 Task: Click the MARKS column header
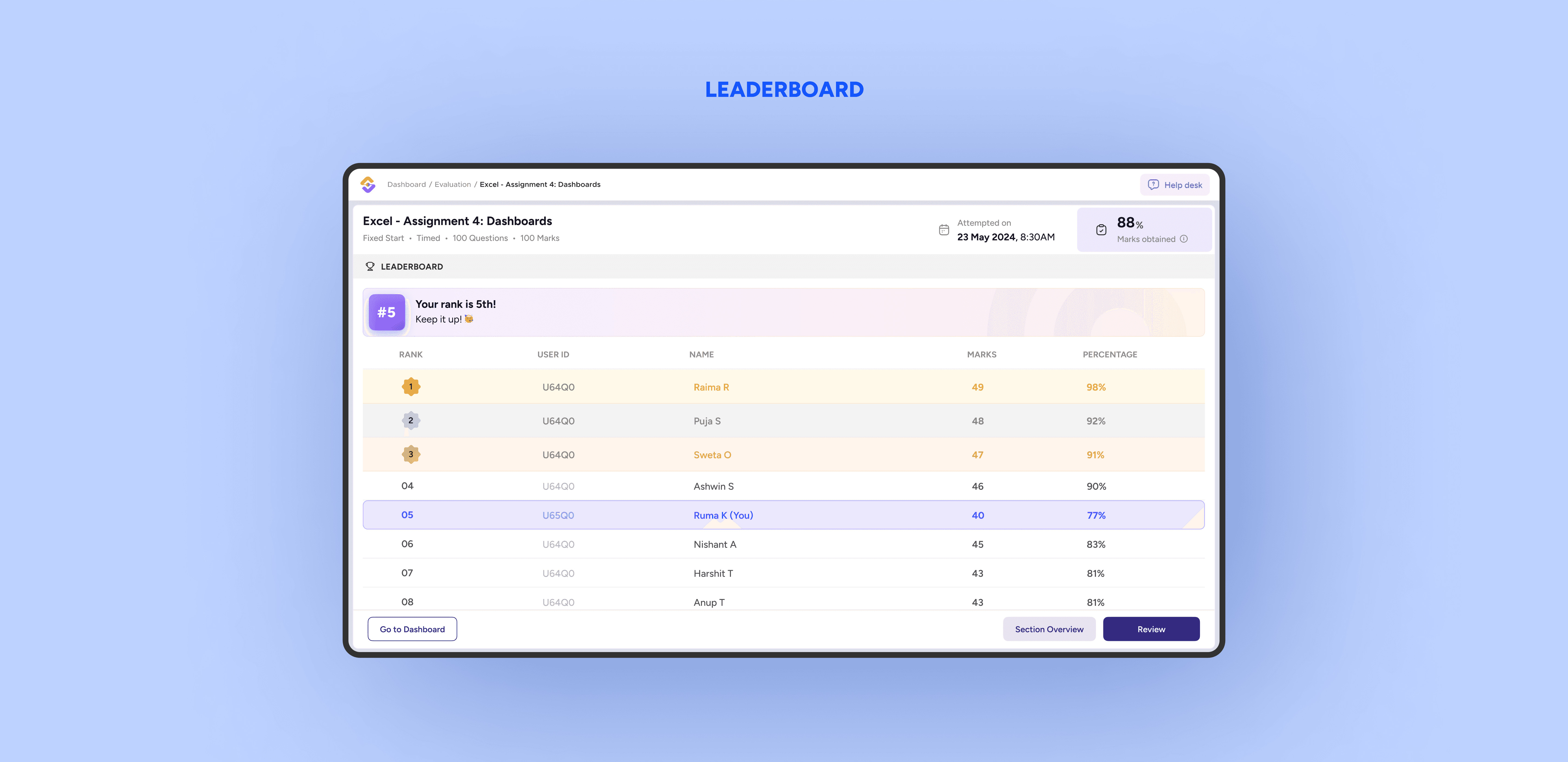981,354
